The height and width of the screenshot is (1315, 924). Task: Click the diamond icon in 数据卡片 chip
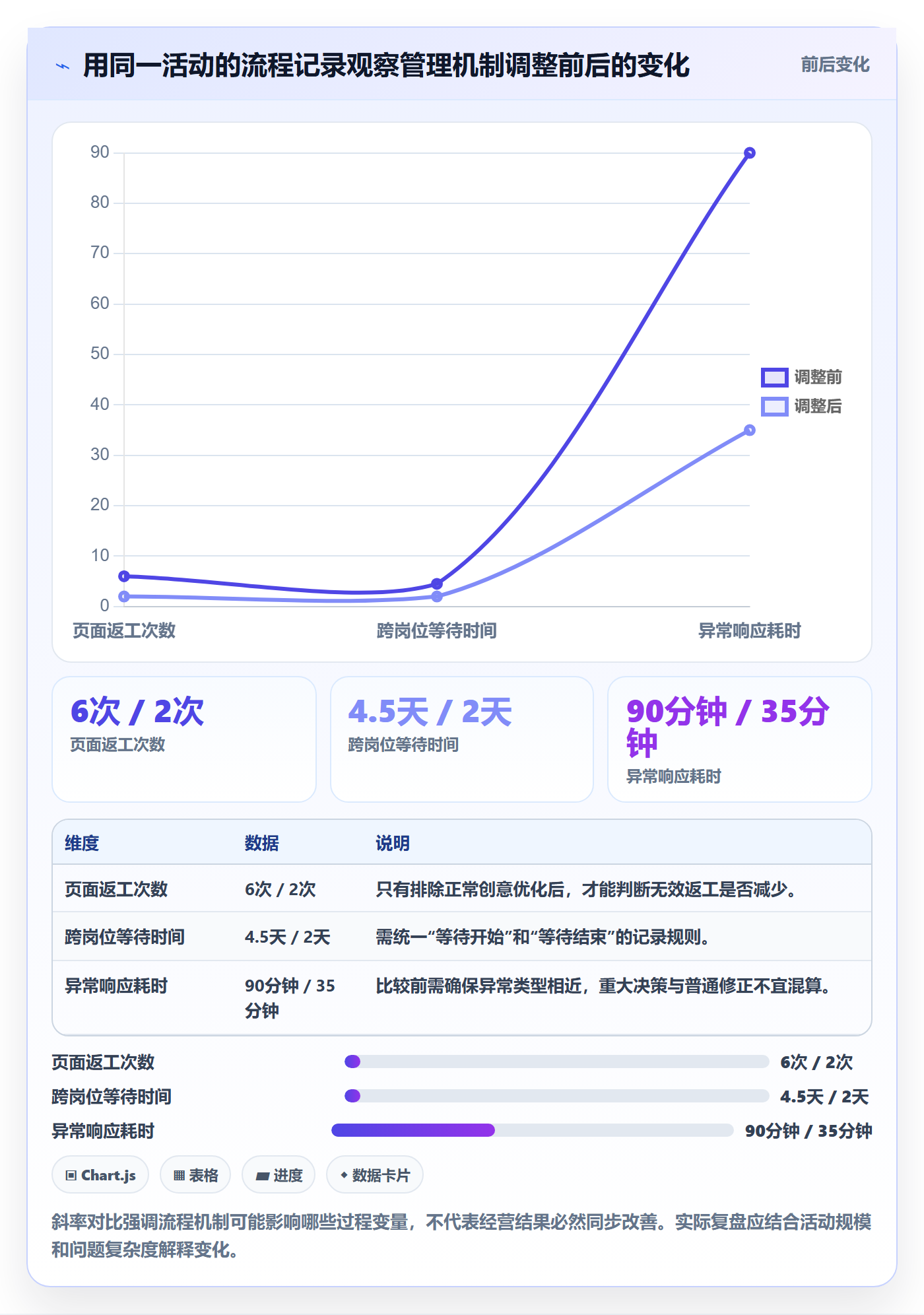pyautogui.click(x=344, y=1175)
